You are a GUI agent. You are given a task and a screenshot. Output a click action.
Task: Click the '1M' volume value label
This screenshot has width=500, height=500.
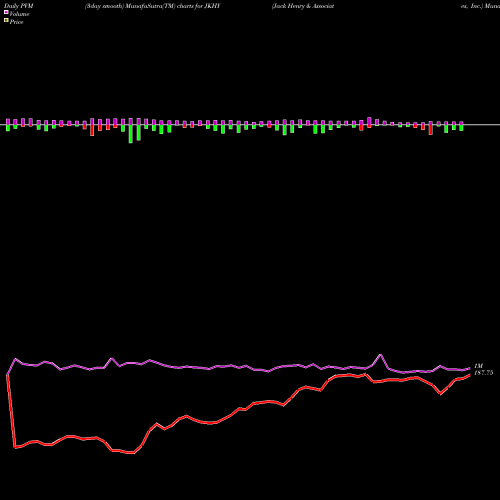coord(478,366)
